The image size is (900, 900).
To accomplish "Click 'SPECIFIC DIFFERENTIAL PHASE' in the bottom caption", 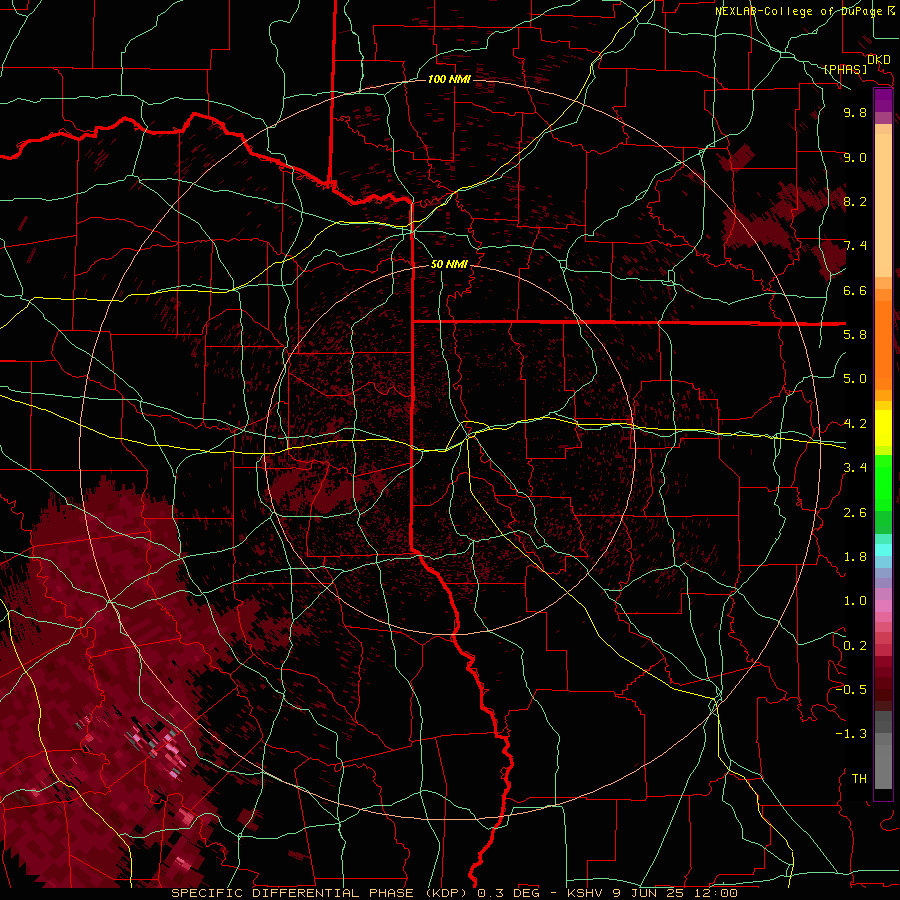I will (292, 893).
